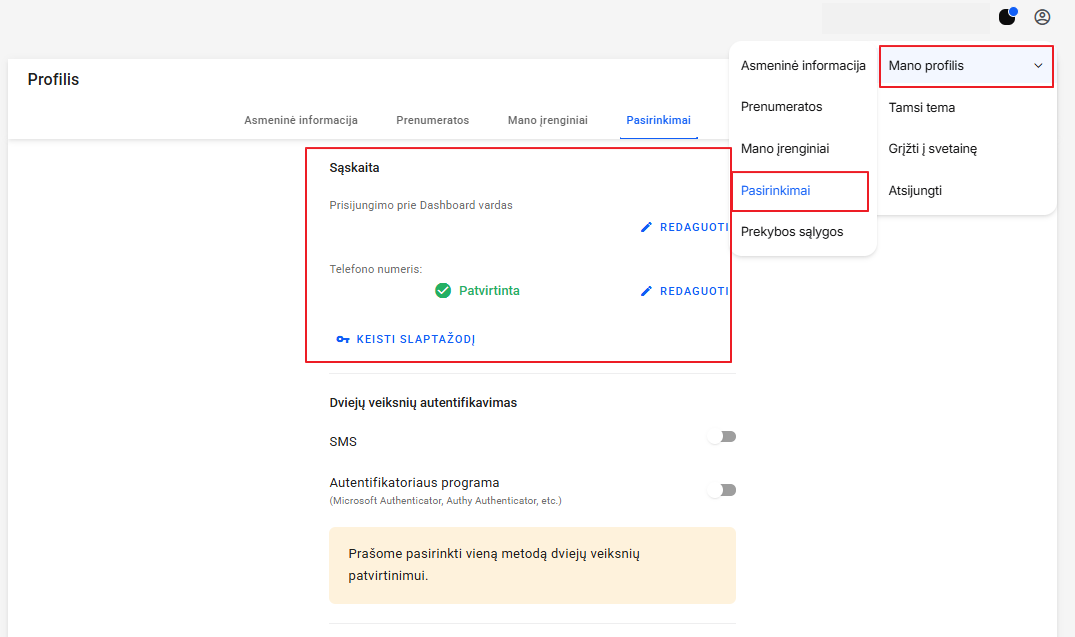Click Prisijungimo prie Dashboard vardas label
This screenshot has width=1075, height=637.
[x=421, y=206]
